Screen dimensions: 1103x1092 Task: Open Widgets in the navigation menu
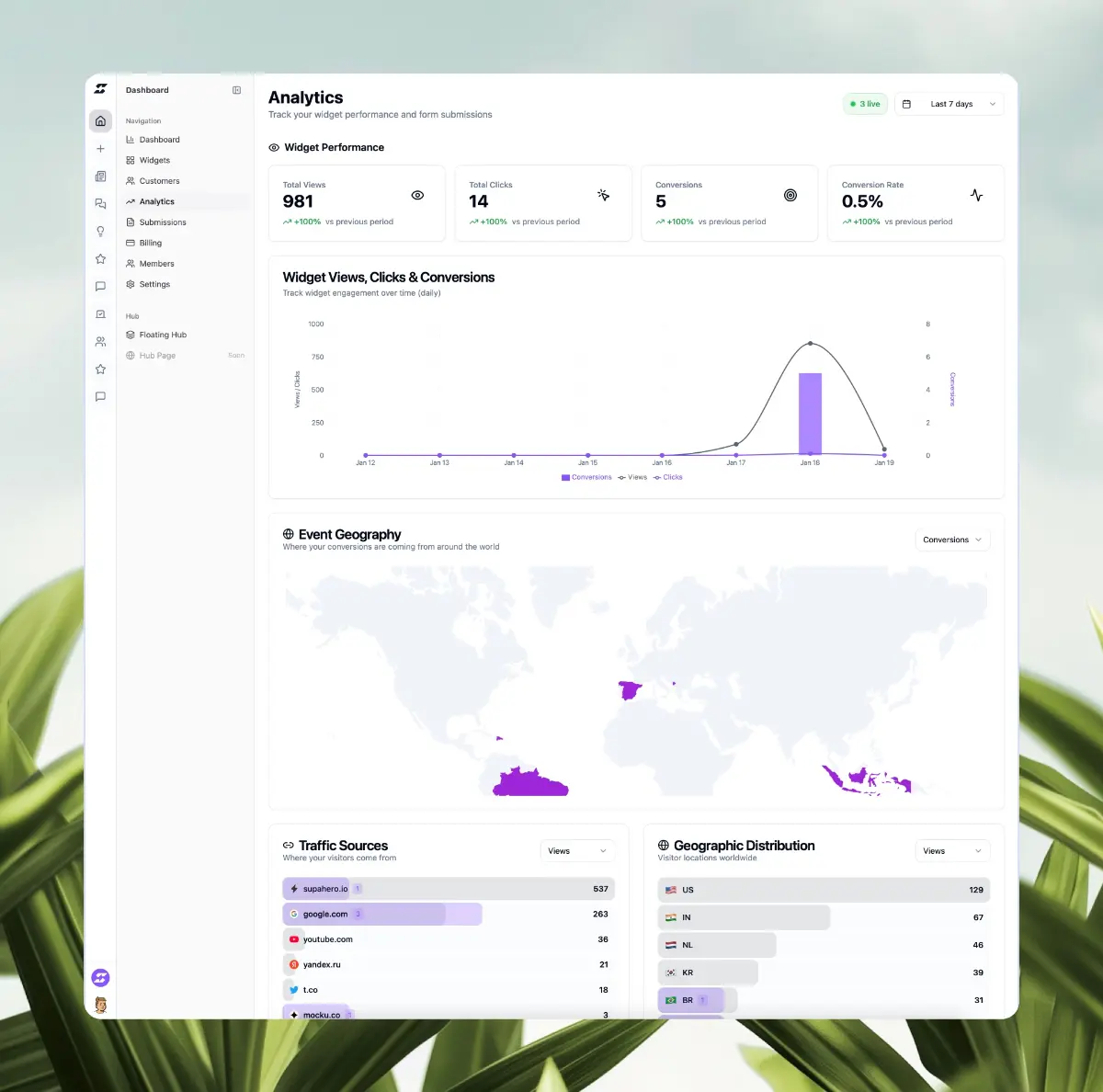point(154,160)
